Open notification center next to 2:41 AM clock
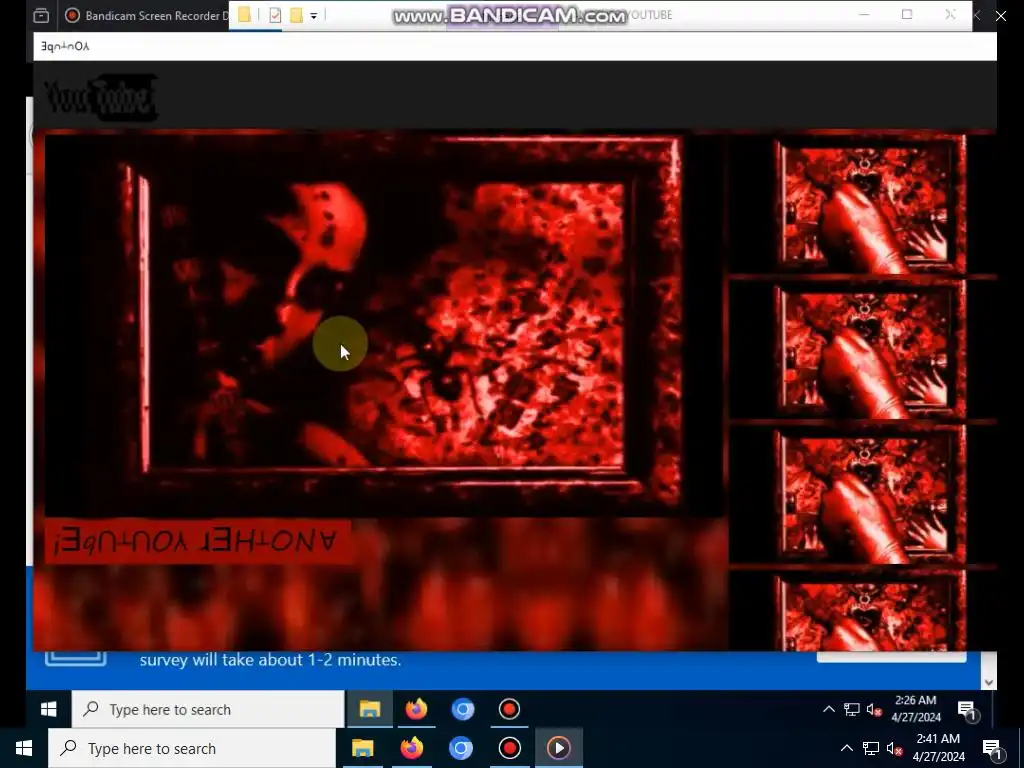This screenshot has width=1024, height=768. click(x=992, y=749)
